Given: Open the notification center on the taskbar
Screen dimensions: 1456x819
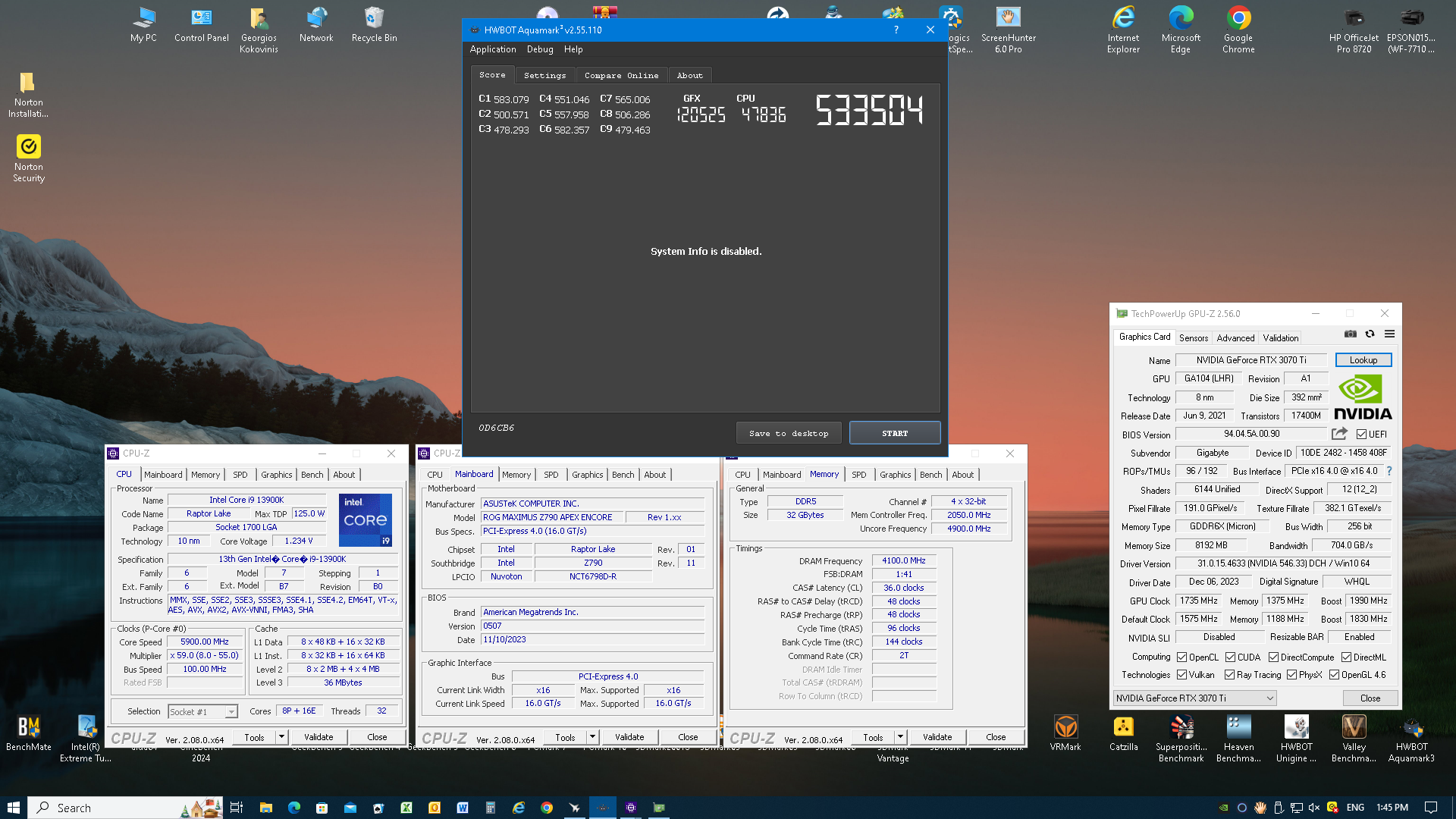Looking at the screenshot, I should 1430,808.
